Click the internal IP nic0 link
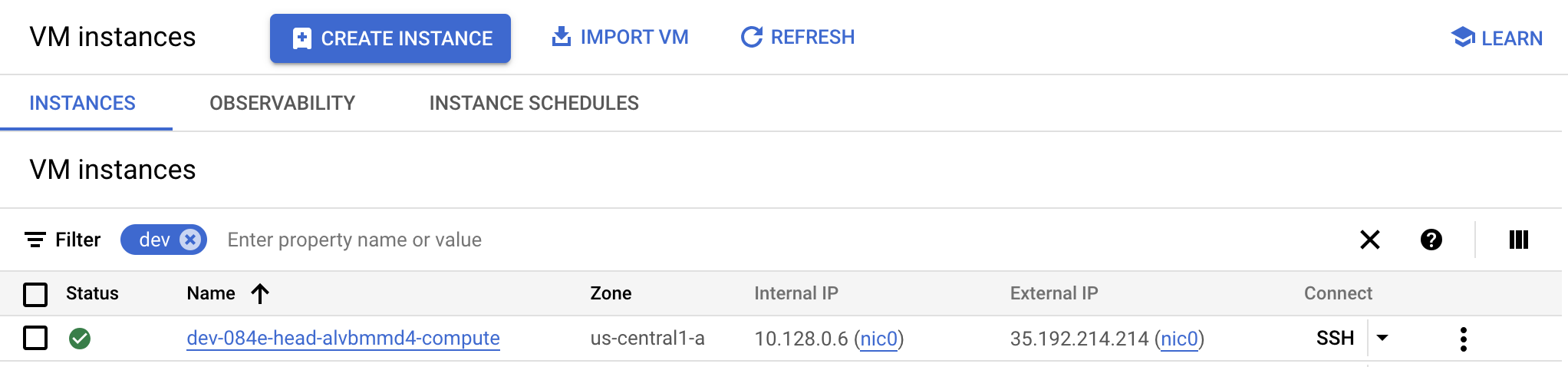Image resolution: width=1568 pixels, height=367 pixels. tap(878, 339)
